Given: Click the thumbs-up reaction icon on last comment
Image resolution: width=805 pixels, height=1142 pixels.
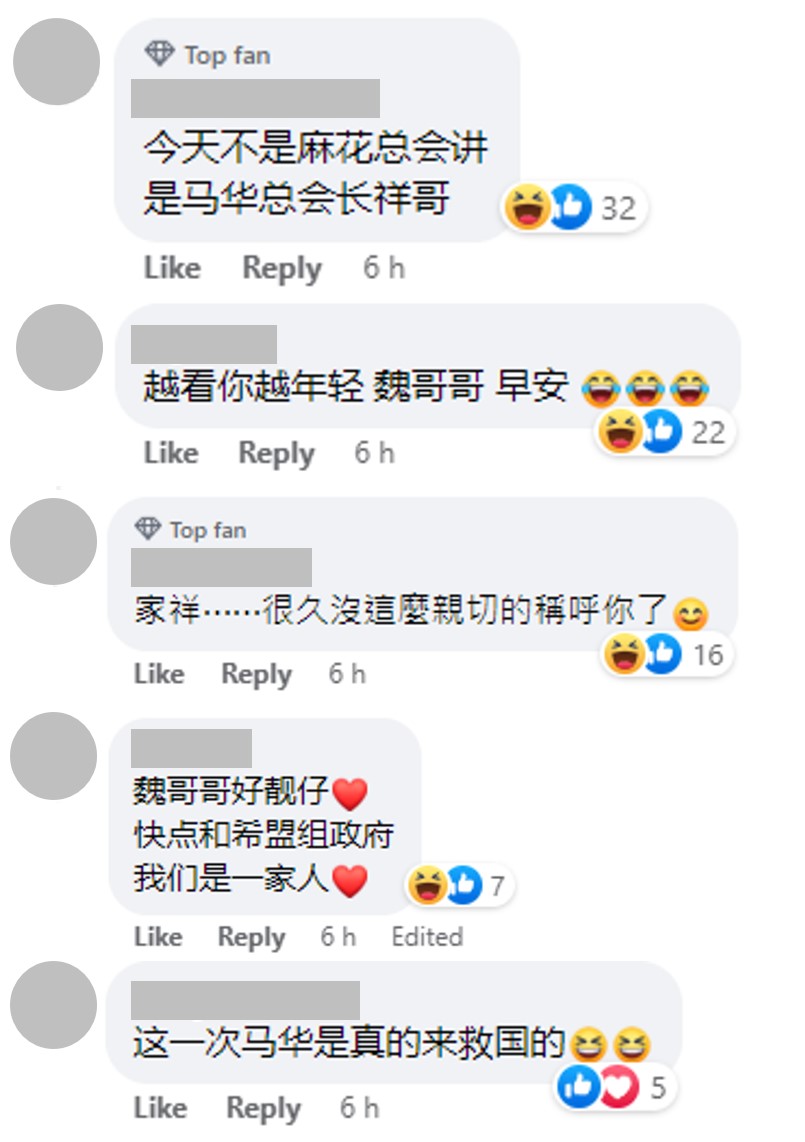Looking at the screenshot, I should click(x=578, y=1087).
